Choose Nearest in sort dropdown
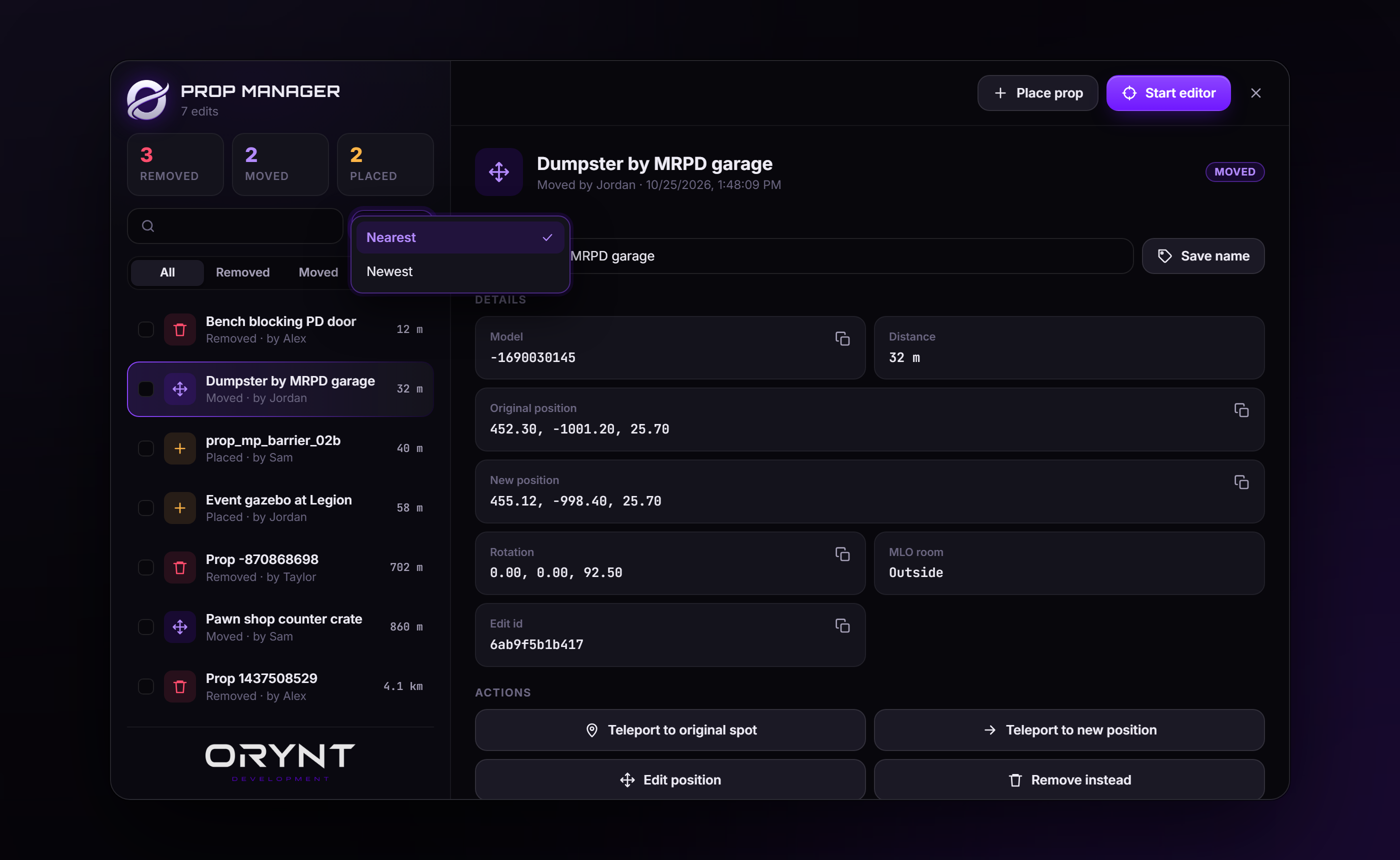The width and height of the screenshot is (1400, 860). (x=460, y=238)
